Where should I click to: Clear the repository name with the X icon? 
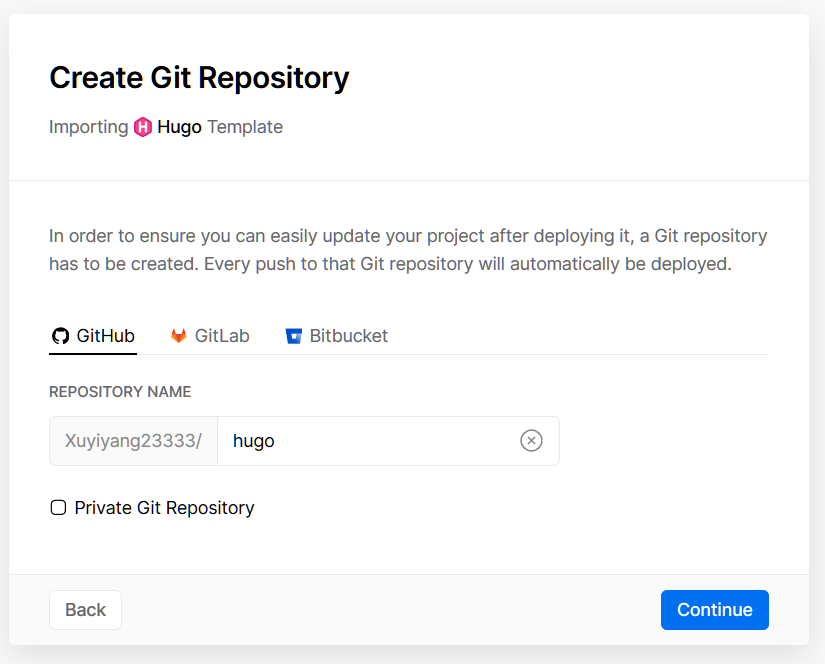[531, 441]
